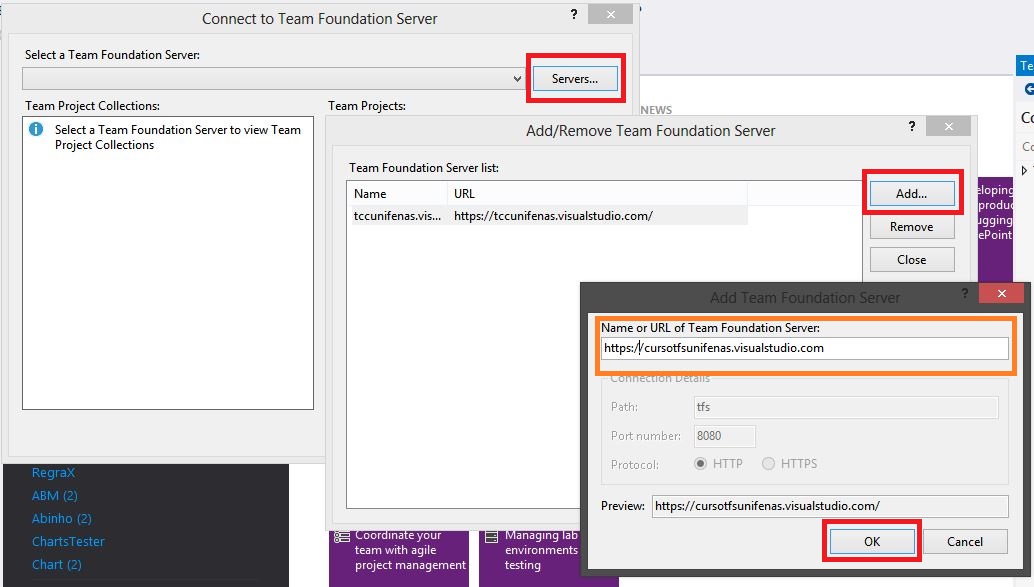The height and width of the screenshot is (587, 1034).
Task: Click the Add... button
Action: point(911,193)
